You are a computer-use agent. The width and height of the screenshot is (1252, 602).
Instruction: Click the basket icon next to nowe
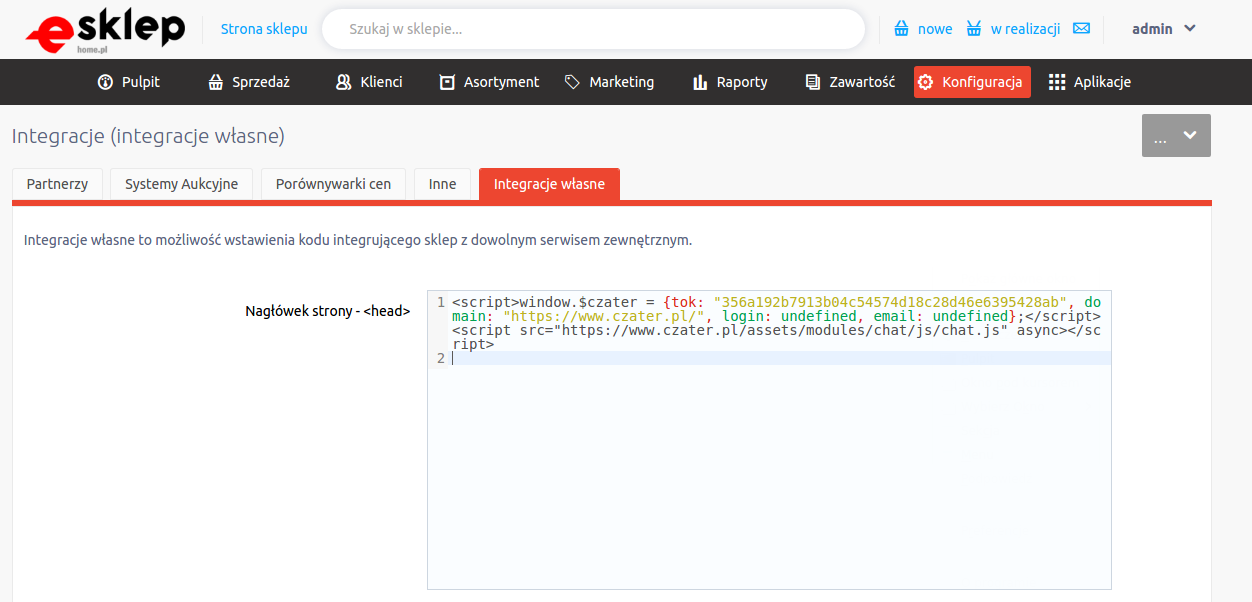[x=901, y=29]
